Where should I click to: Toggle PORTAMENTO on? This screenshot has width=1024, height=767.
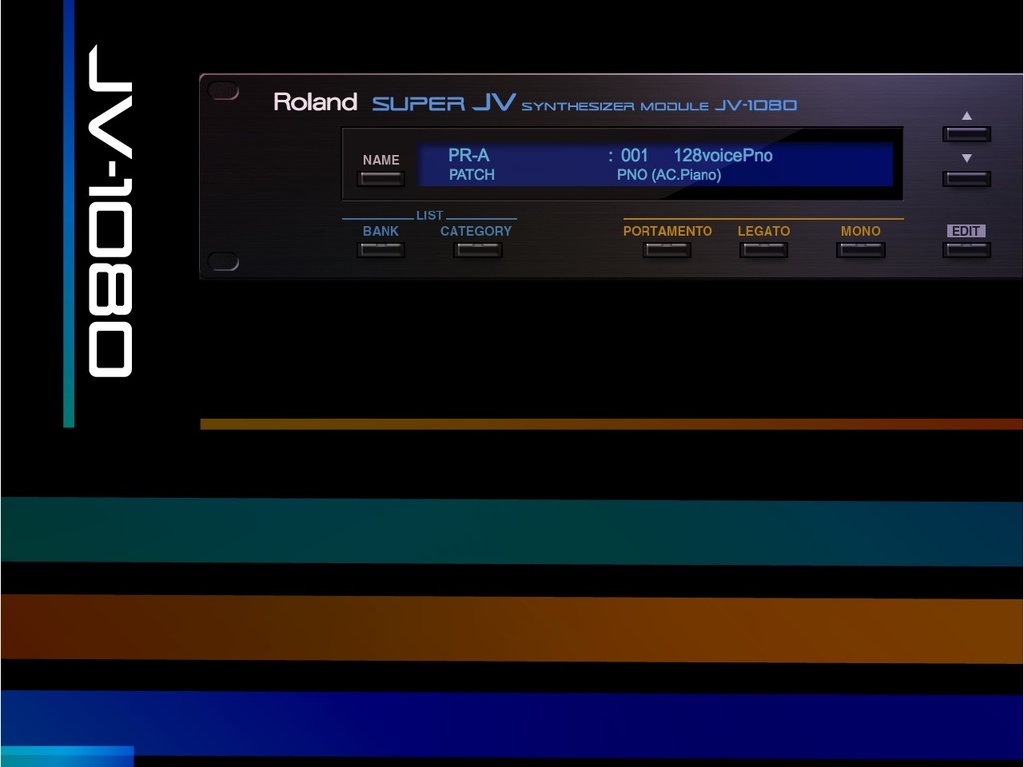point(666,250)
